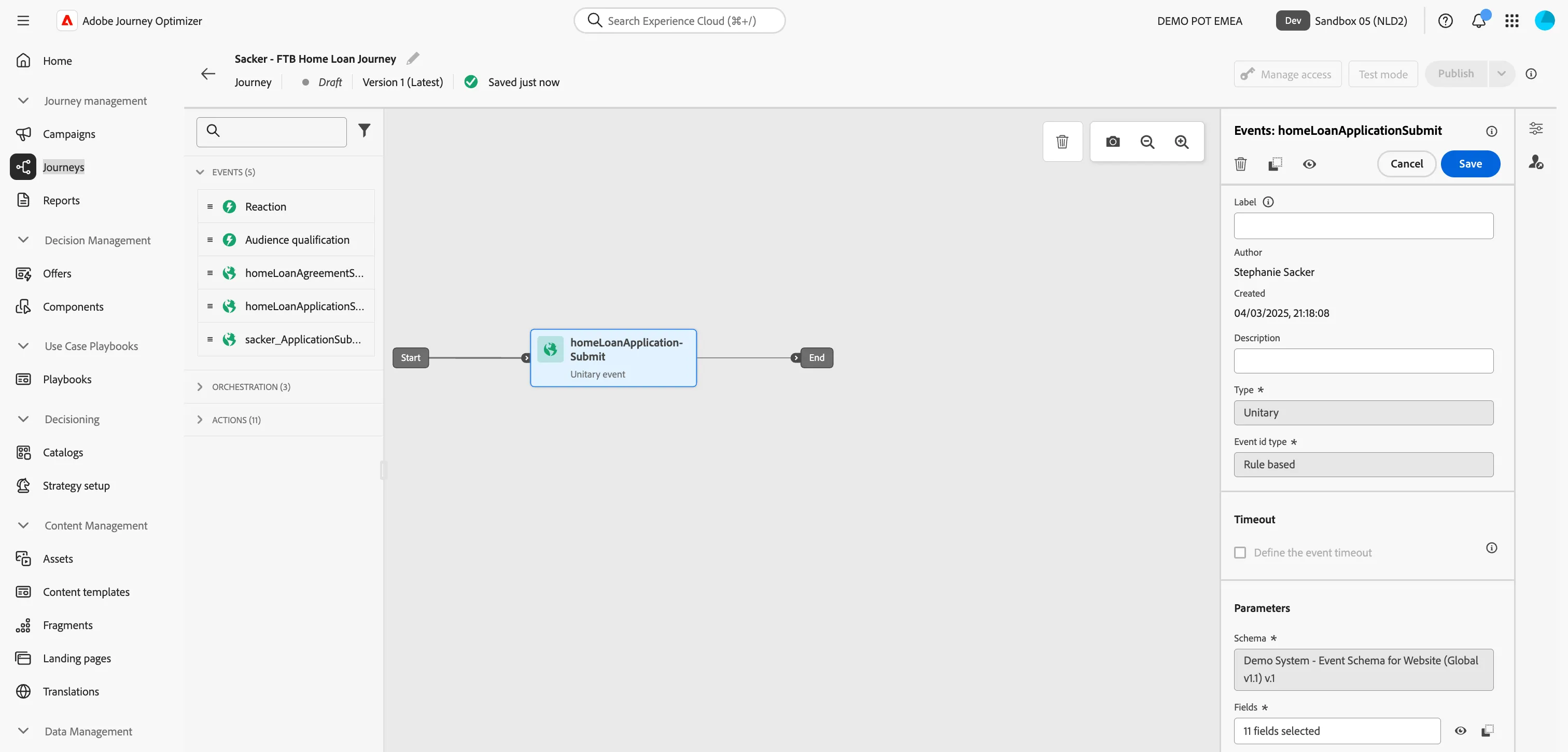Image resolution: width=1568 pixels, height=752 pixels.
Task: Open Campaigns in the sidebar
Action: [69, 133]
